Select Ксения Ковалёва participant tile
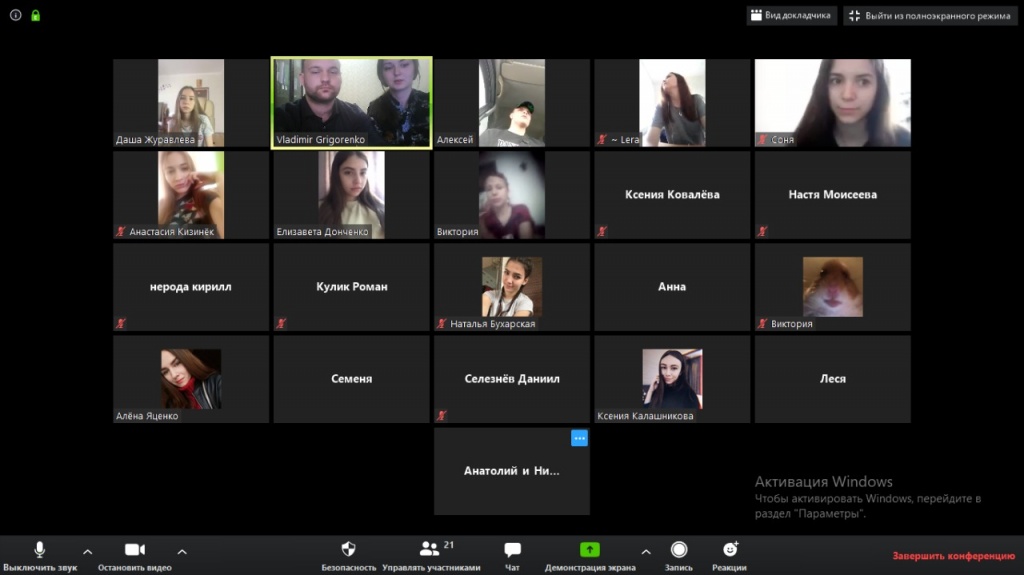 pyautogui.click(x=672, y=195)
